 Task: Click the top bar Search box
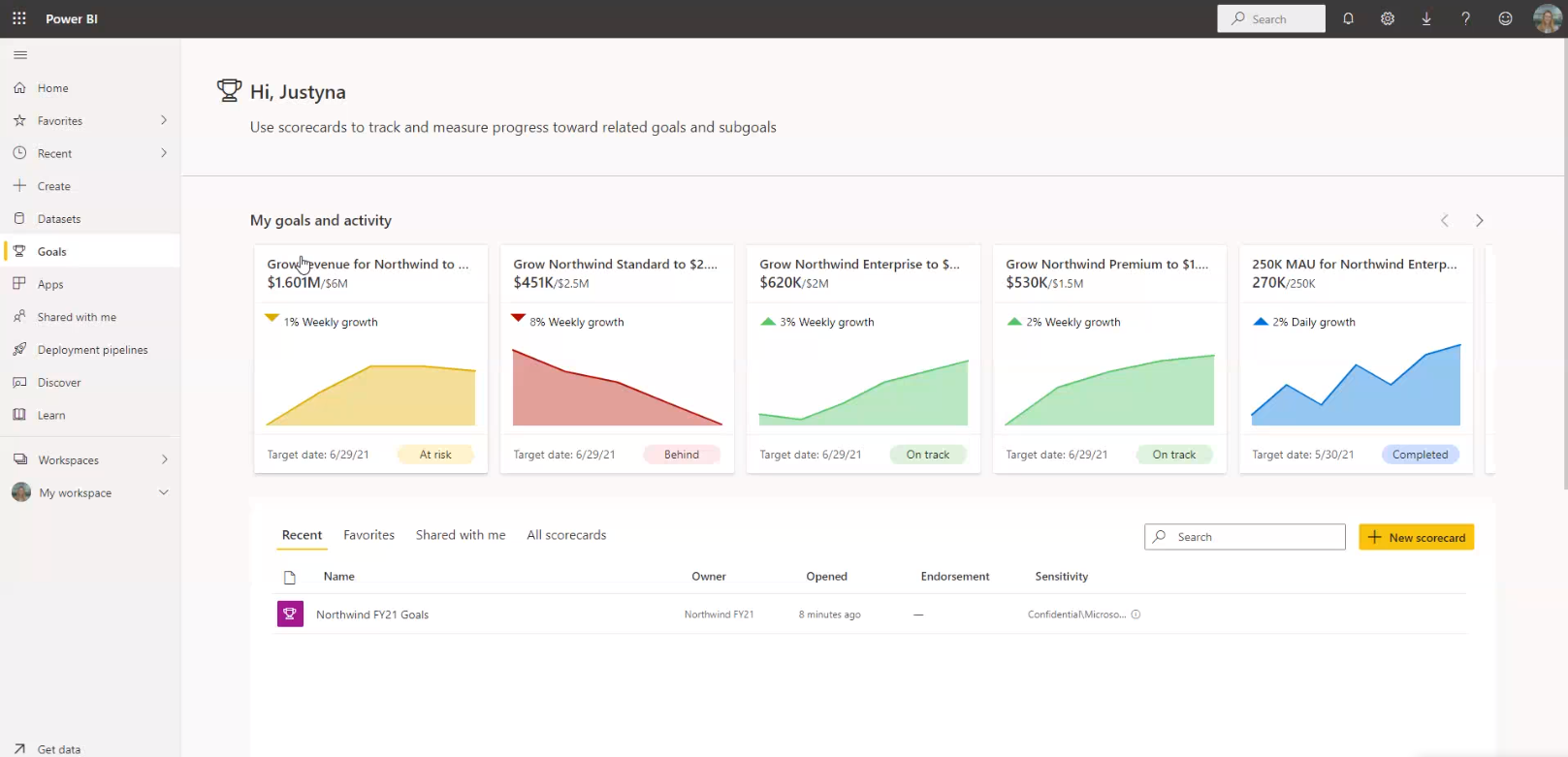[1271, 18]
